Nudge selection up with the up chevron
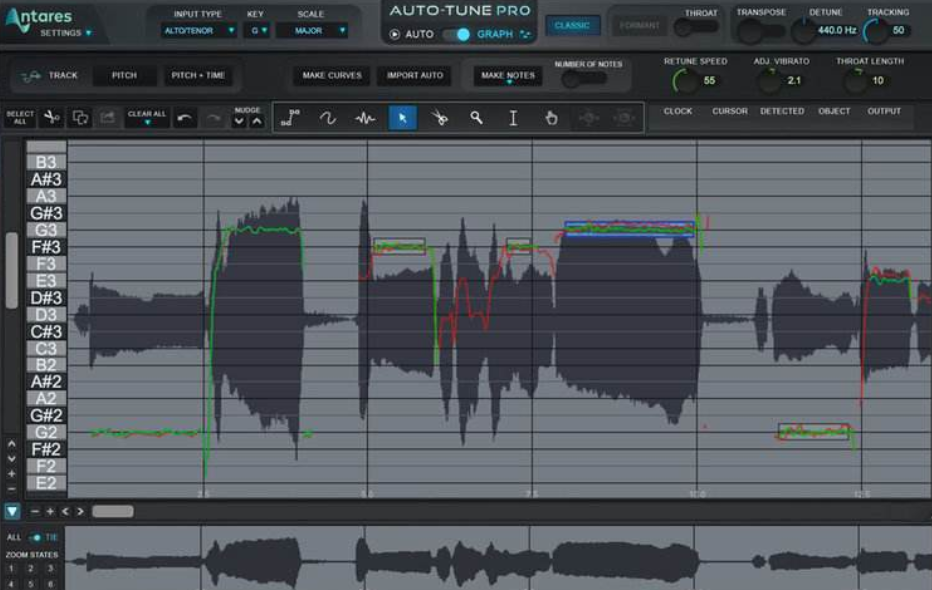Viewport: 932px width, 590px height. 257,121
